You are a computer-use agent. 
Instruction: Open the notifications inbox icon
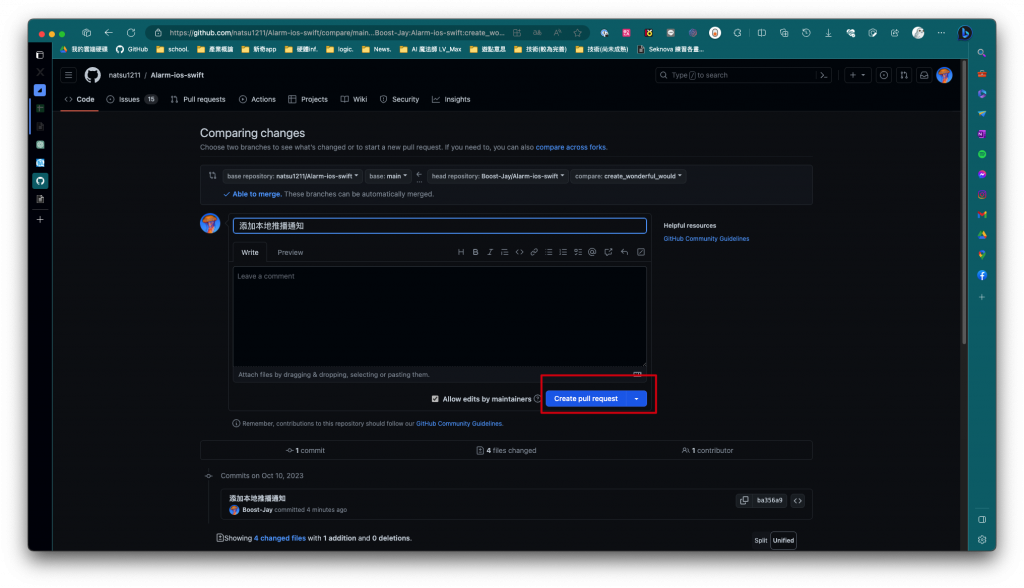pos(924,75)
